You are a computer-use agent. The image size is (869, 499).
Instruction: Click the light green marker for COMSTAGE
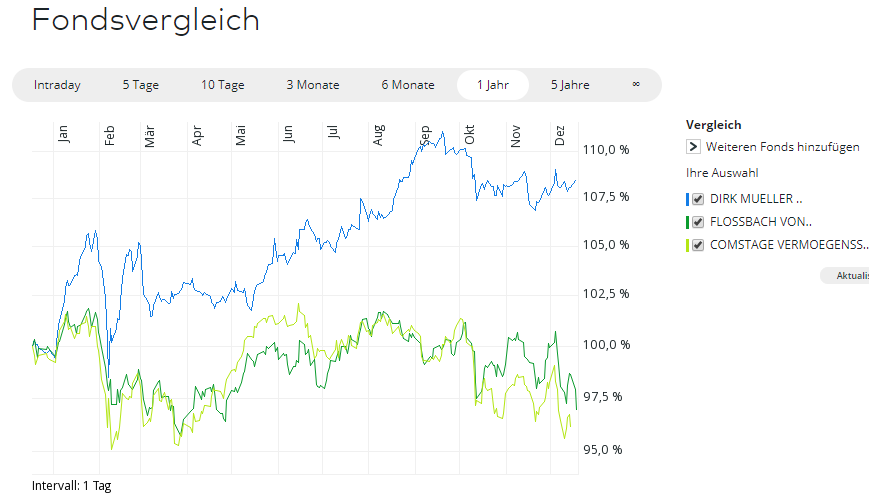688,245
